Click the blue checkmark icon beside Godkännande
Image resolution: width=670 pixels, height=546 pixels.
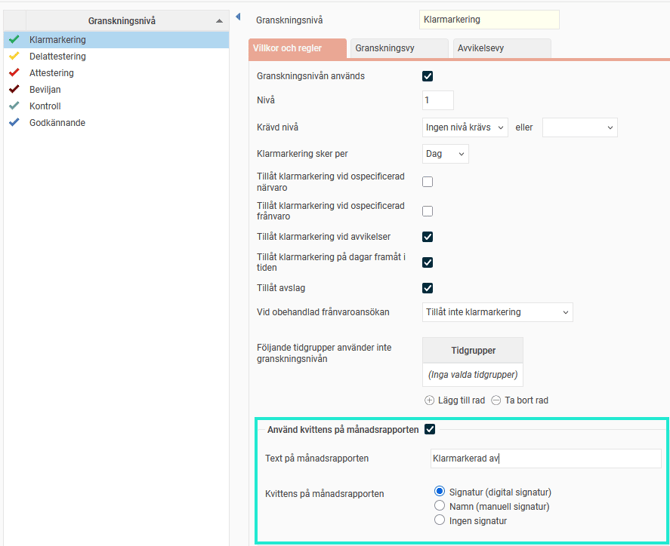point(13,123)
